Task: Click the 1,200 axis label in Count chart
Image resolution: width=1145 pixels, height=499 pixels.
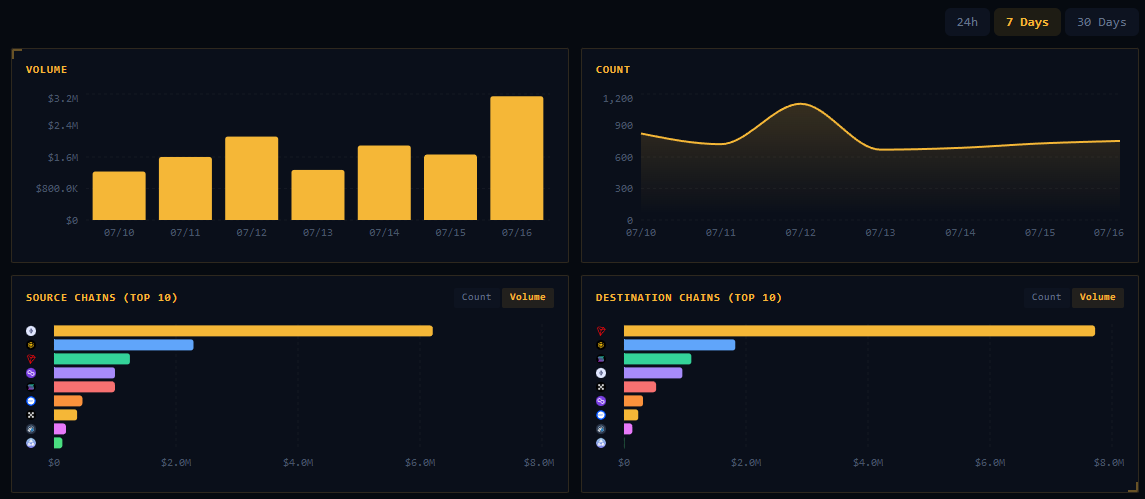Action: click(618, 98)
